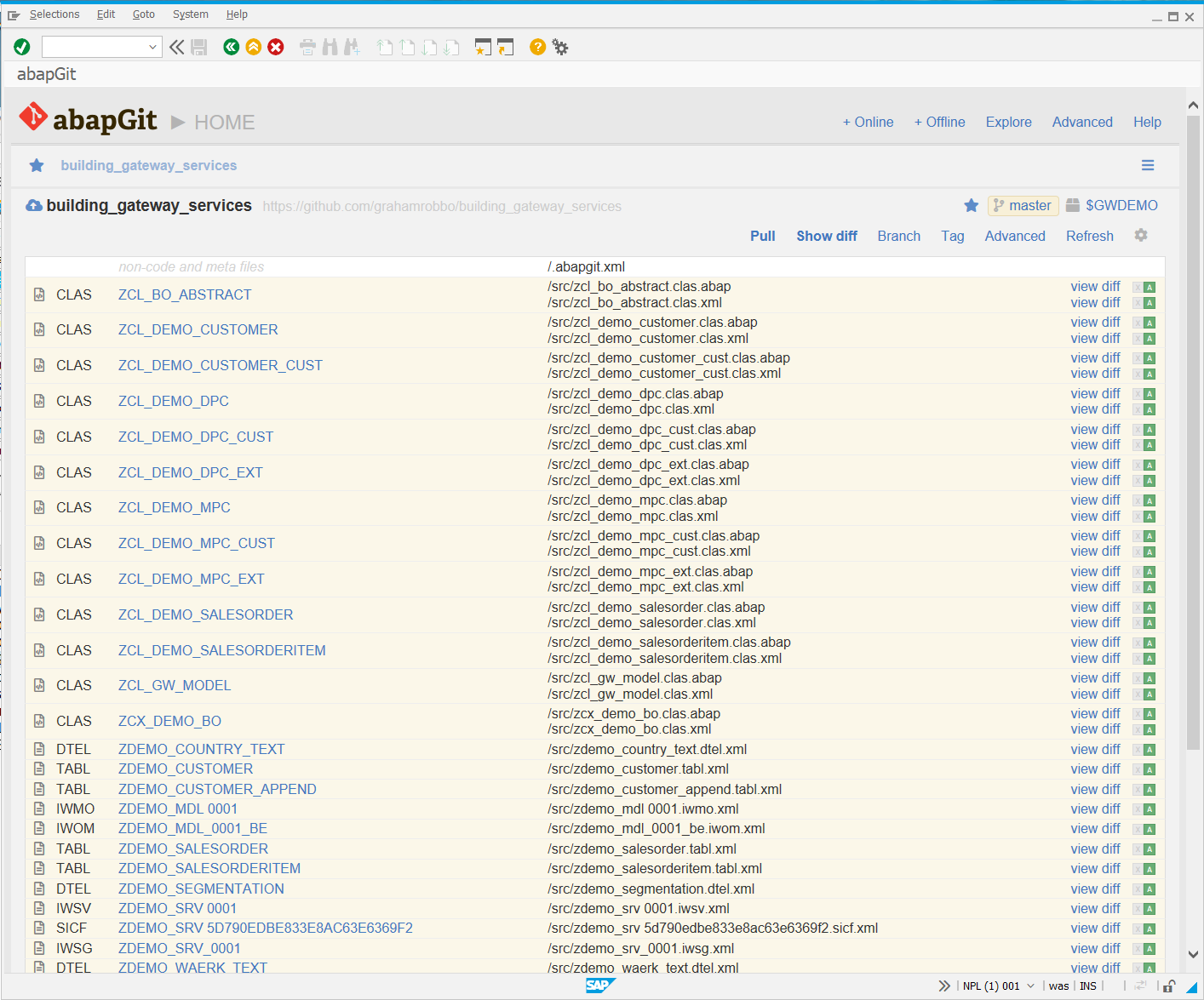Click the green Enter checkmark icon
Image resolution: width=1204 pixels, height=1000 pixels.
(22, 47)
